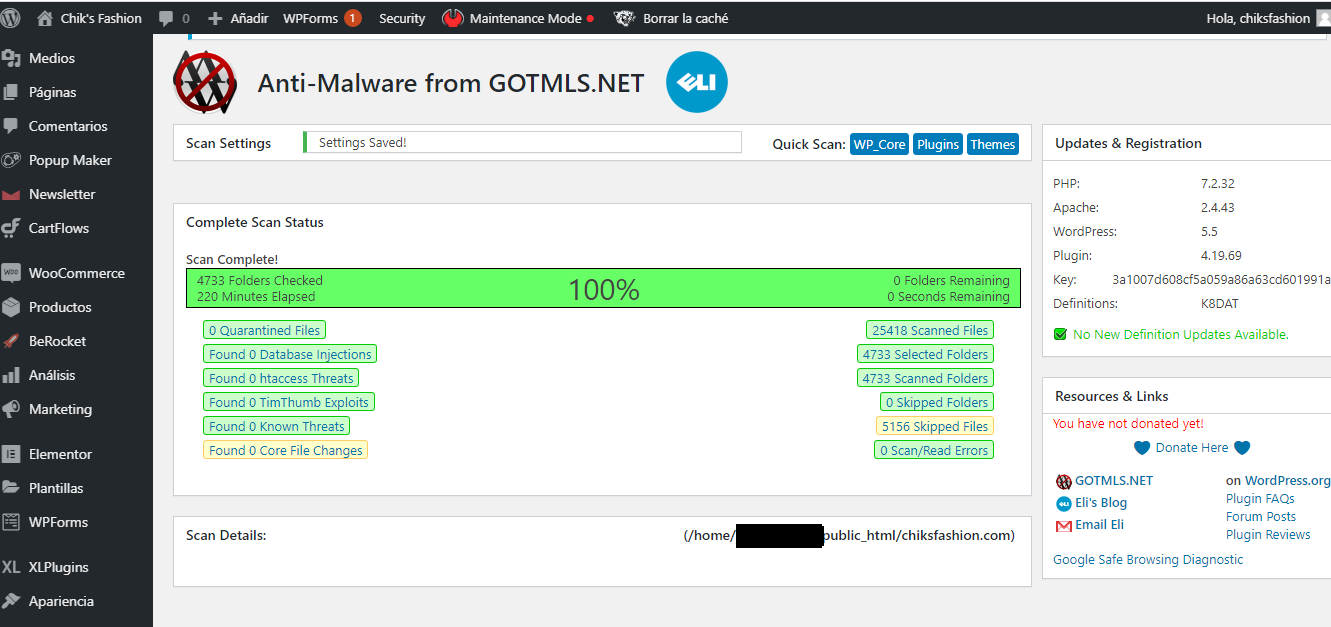Open Security menu in admin bar
The image size is (1331, 627).
pos(402,18)
